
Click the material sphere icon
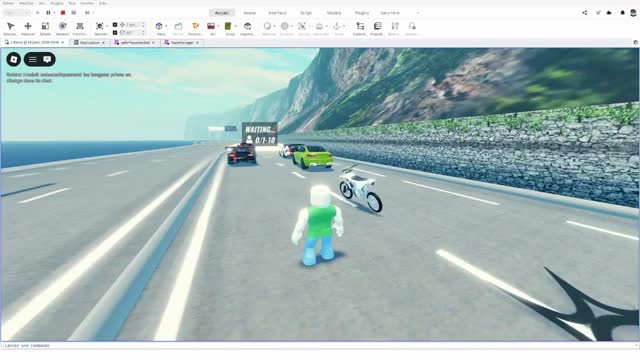coord(267,26)
